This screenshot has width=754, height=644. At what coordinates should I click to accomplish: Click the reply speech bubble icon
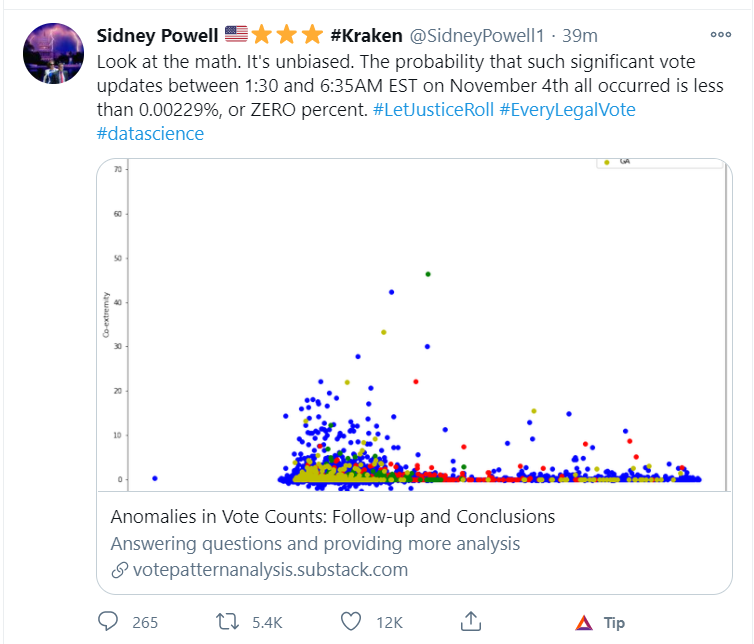(109, 622)
